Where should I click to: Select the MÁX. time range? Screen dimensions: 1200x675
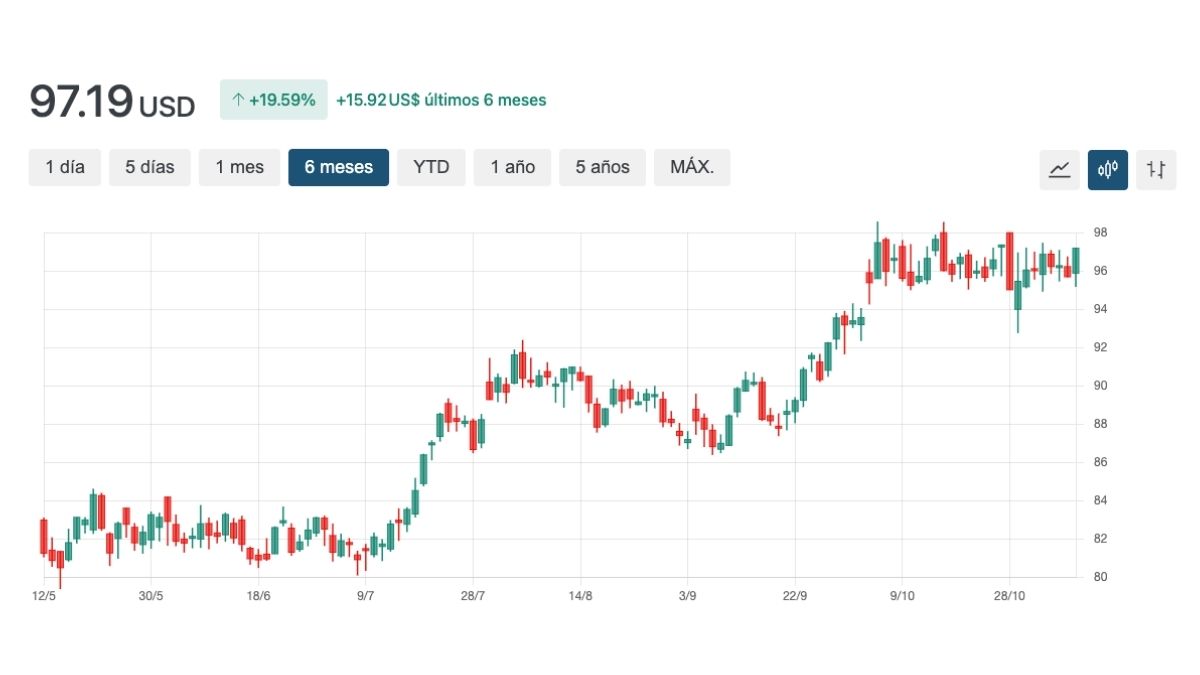coord(692,167)
